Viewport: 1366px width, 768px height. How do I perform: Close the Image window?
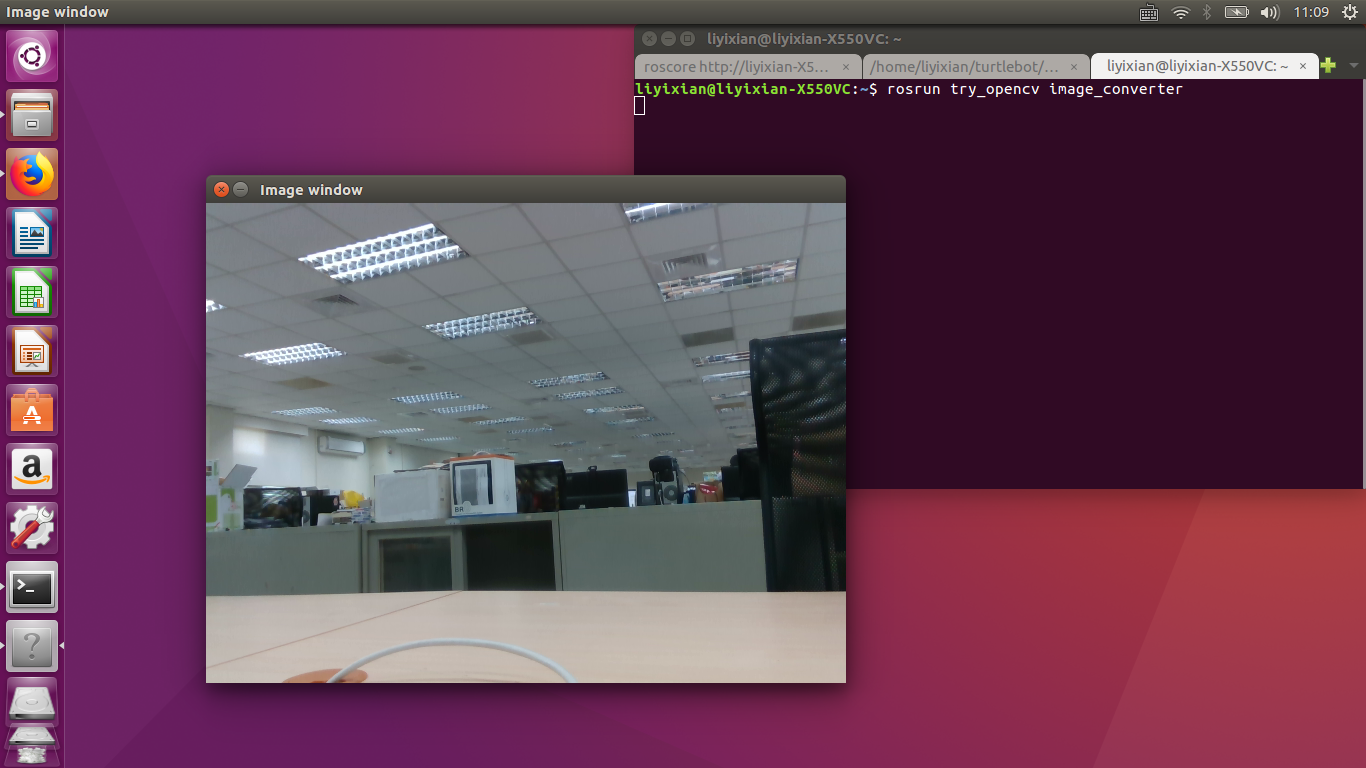[222, 189]
